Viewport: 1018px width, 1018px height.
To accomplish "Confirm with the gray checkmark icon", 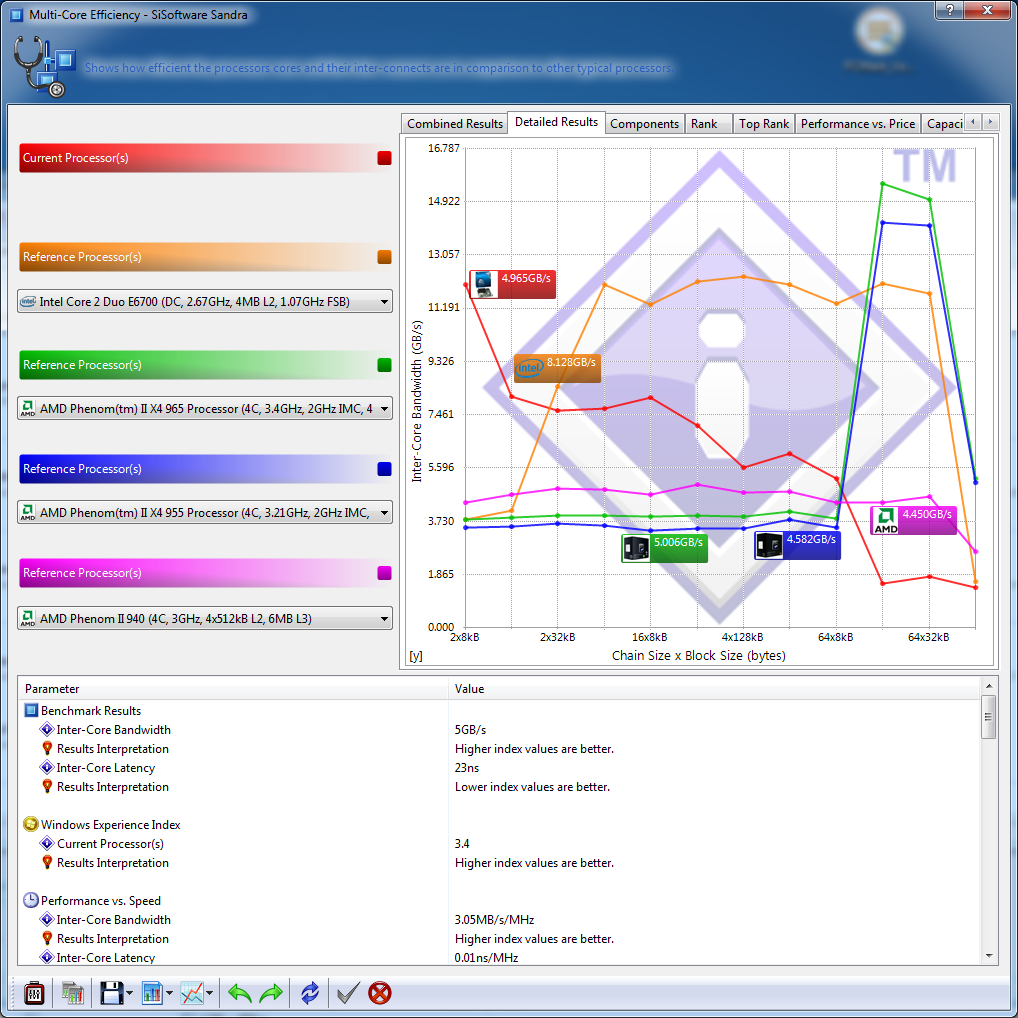I will [348, 993].
